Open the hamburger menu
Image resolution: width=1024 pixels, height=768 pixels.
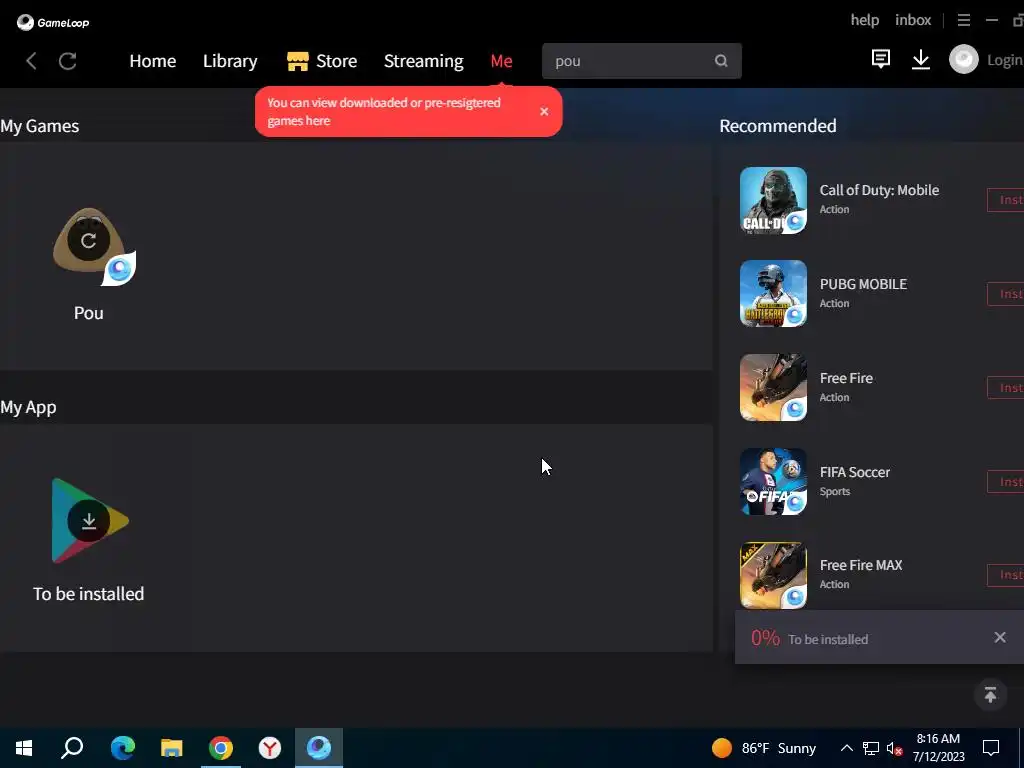[x=963, y=20]
